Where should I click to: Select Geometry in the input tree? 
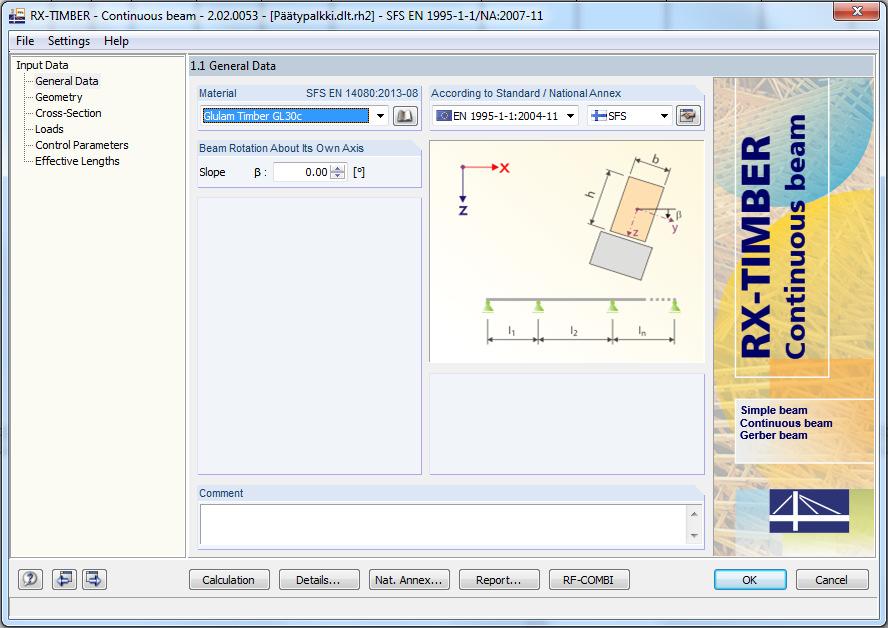click(x=59, y=97)
